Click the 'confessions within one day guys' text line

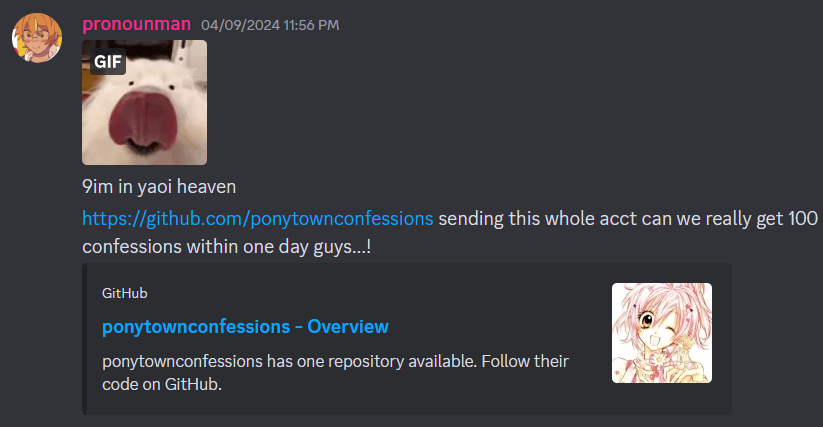click(227, 247)
